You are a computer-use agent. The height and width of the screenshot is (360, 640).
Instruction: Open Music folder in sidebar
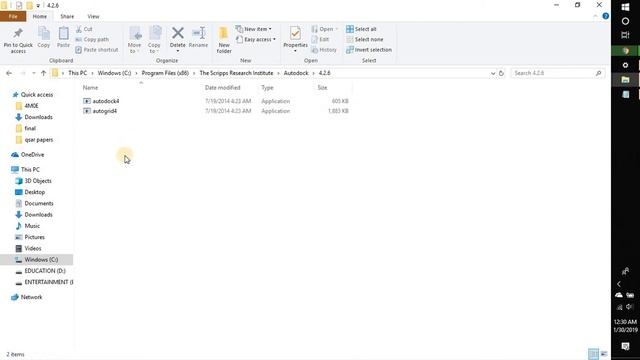coord(32,226)
